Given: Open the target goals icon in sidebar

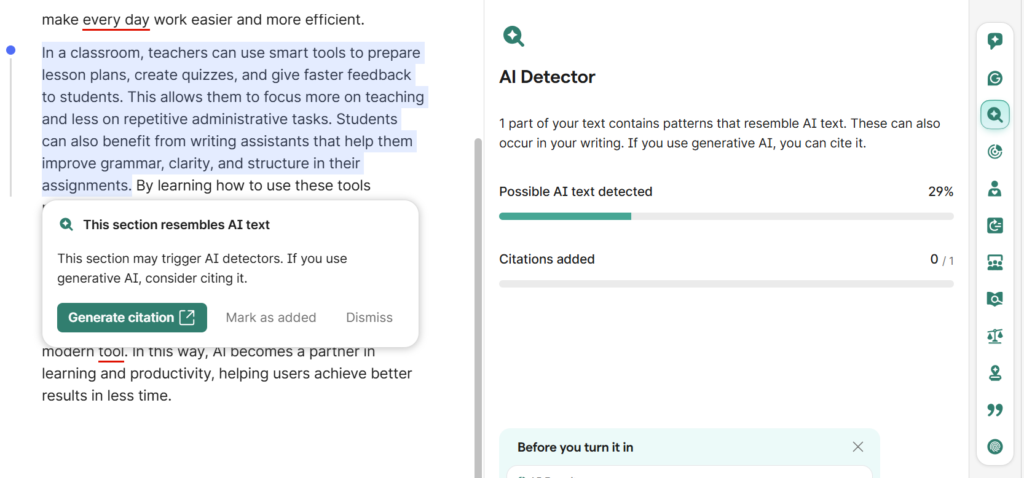Looking at the screenshot, I should coord(994,152).
